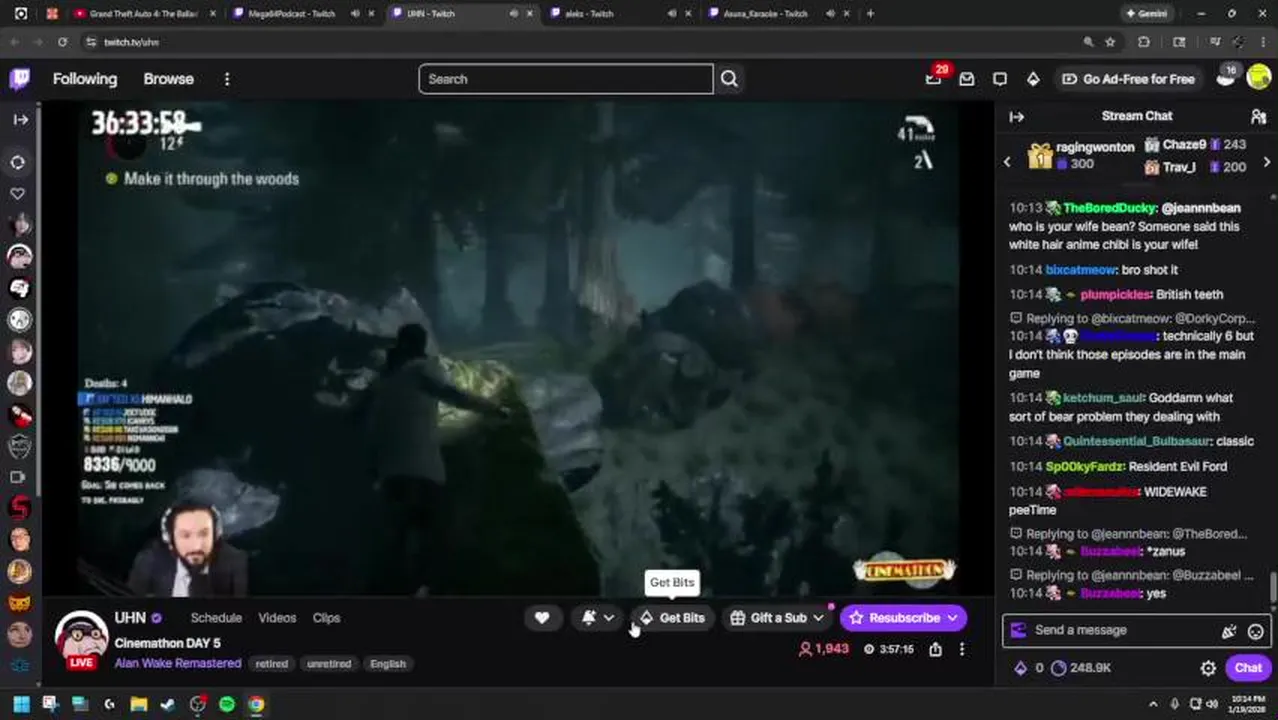
Task: Click the share stream icon
Action: (x=935, y=649)
